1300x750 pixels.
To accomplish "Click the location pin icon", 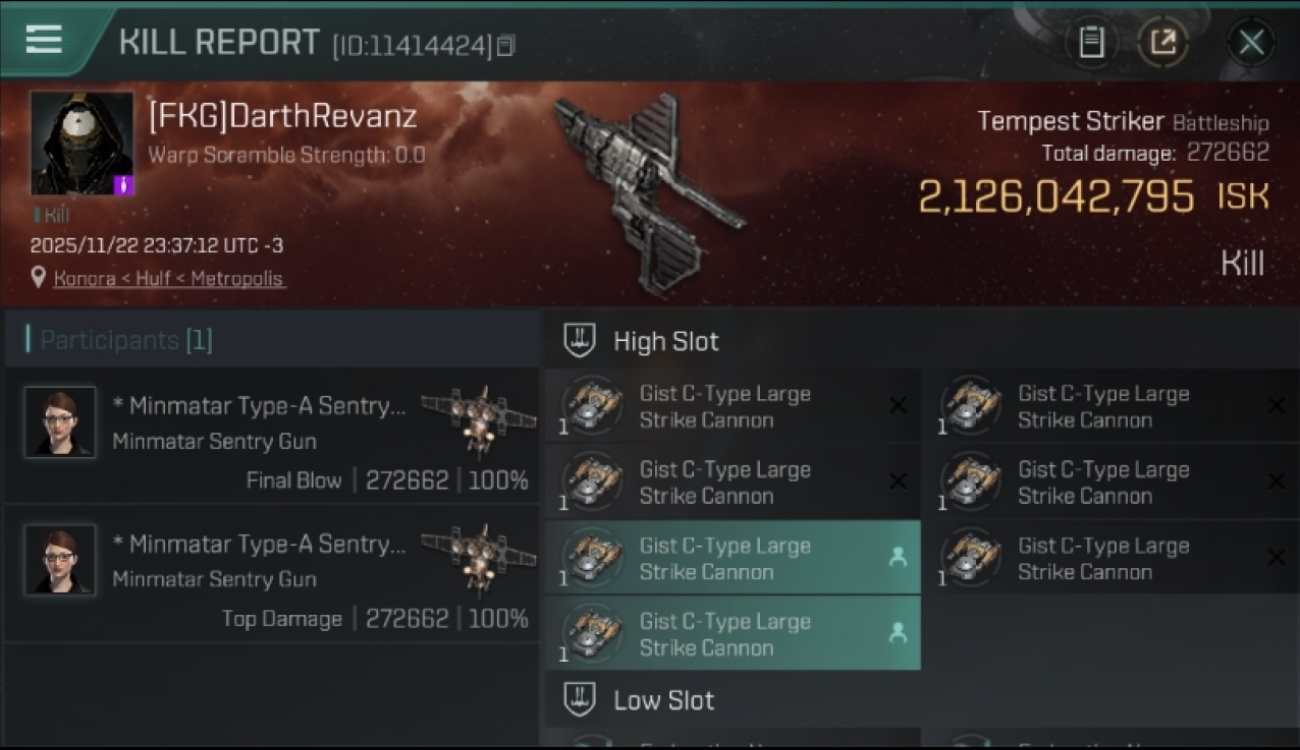I will [x=38, y=278].
